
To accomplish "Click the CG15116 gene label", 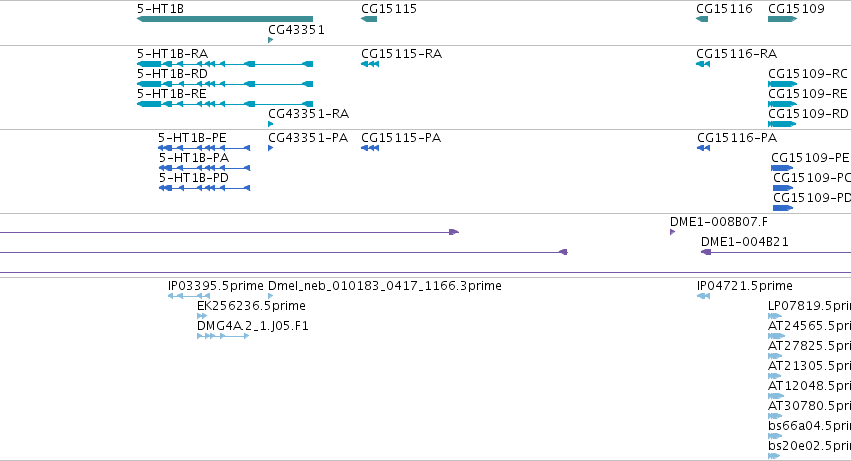I will (724, 9).
